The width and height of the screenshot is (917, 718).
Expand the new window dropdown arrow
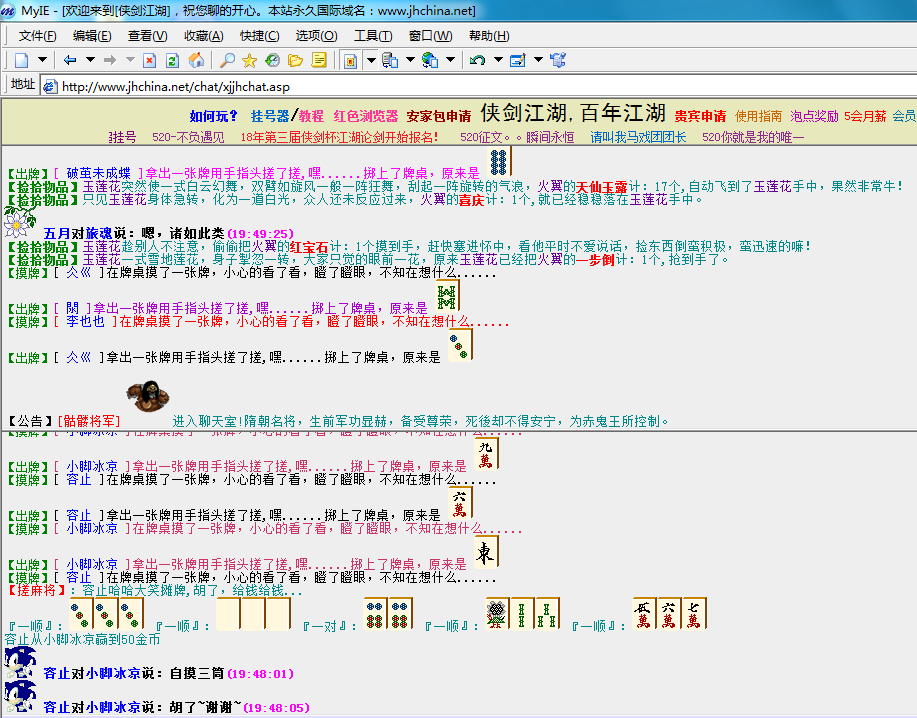click(42, 60)
